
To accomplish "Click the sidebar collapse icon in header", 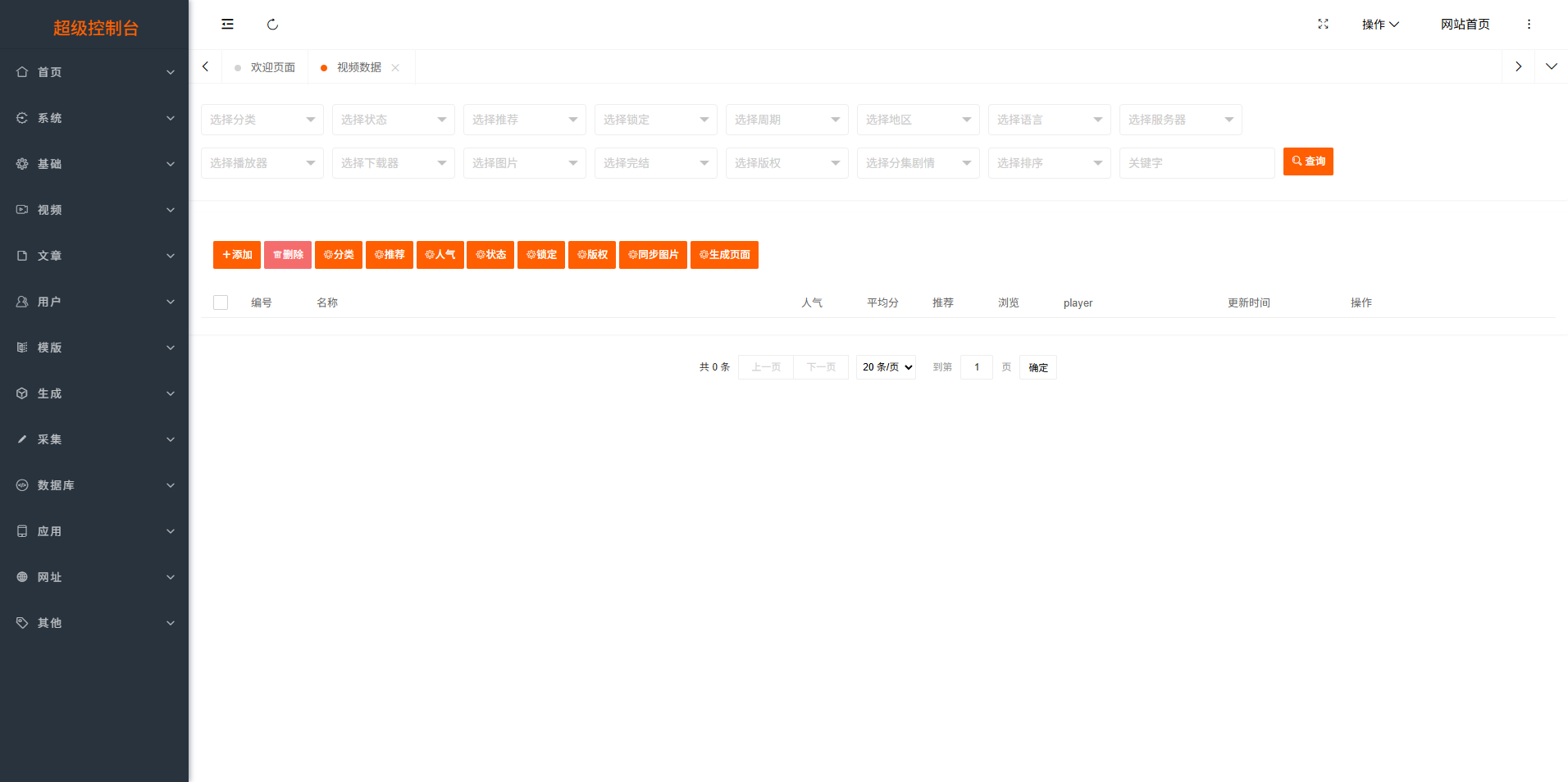I will pyautogui.click(x=227, y=25).
